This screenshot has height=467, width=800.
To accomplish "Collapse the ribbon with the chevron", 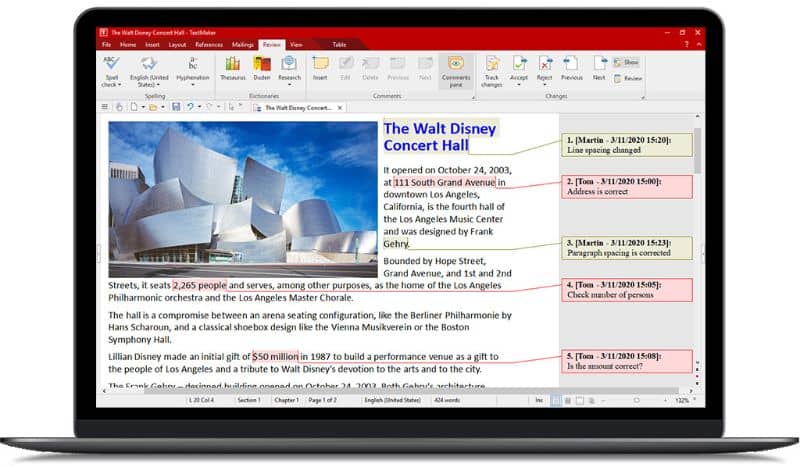I will coord(698,45).
